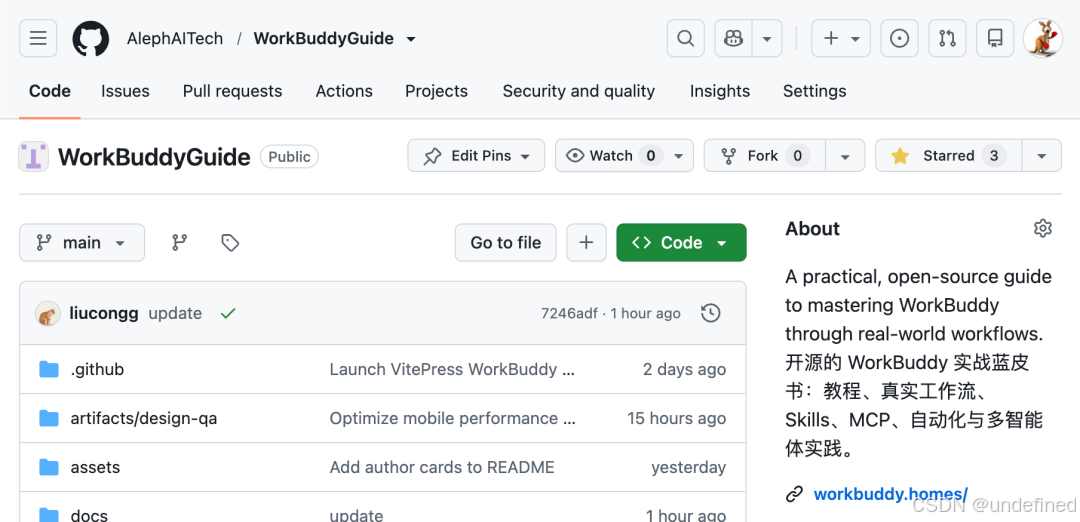This screenshot has height=522, width=1080.
Task: Open the AlephAITech owner link
Action: (x=175, y=39)
